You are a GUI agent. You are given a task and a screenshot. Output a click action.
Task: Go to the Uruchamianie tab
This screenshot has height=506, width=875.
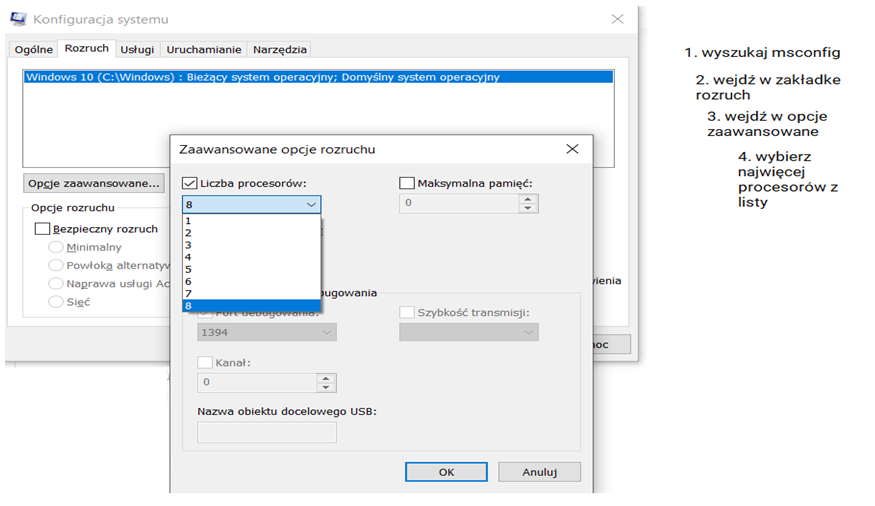203,49
